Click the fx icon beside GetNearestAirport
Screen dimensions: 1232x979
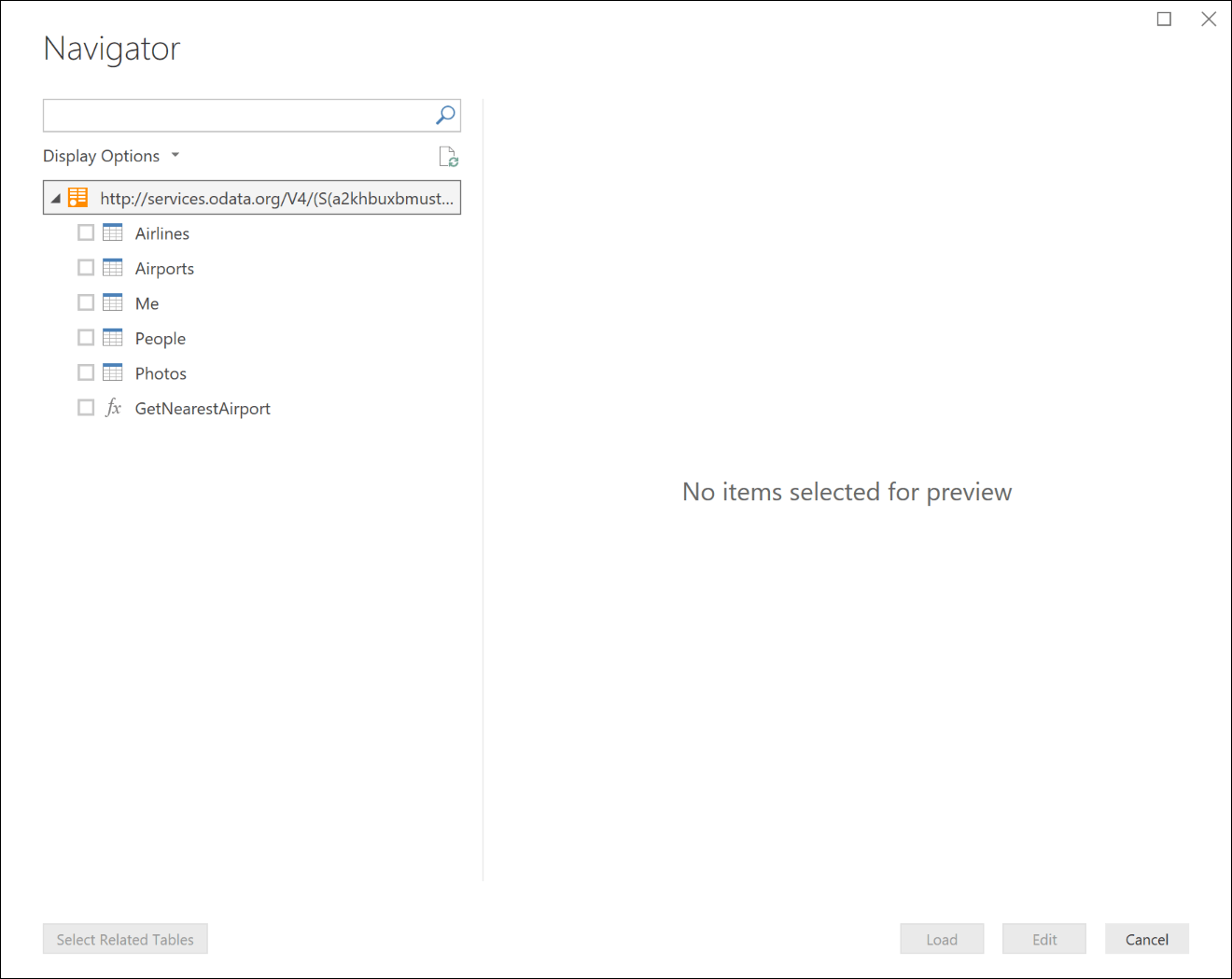(112, 407)
